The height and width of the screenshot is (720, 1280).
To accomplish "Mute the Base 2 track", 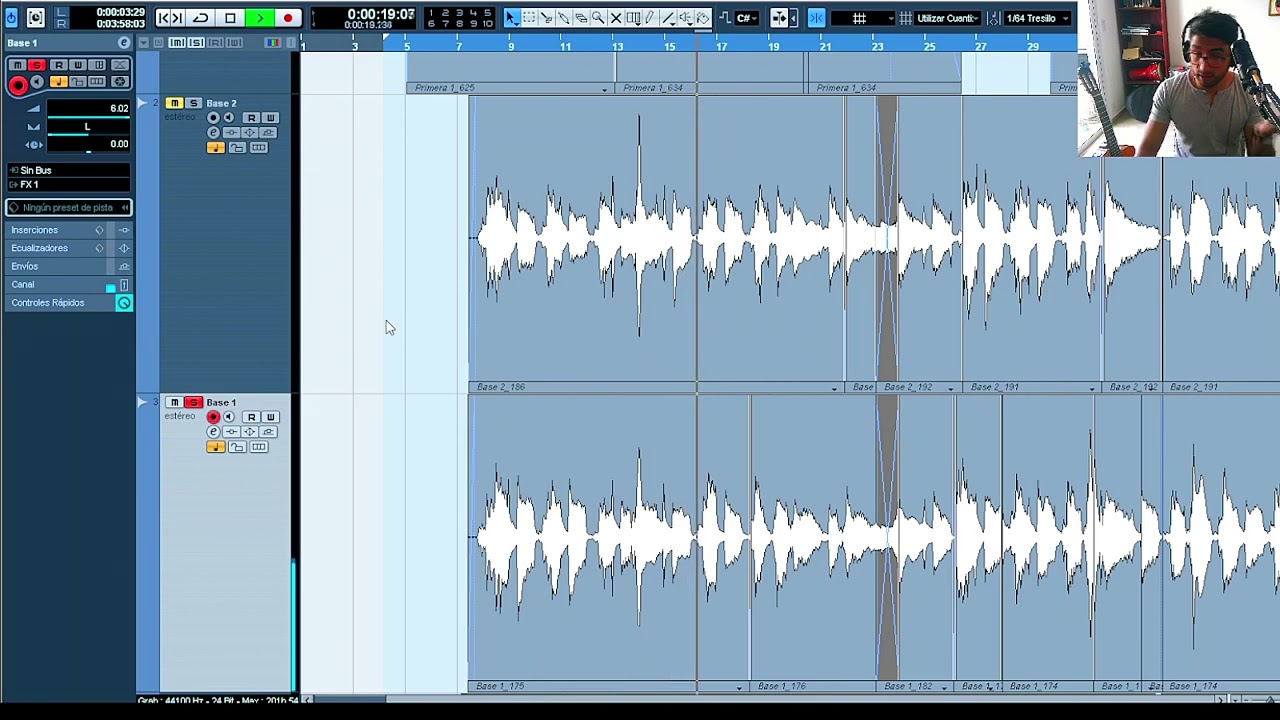I will [x=175, y=103].
